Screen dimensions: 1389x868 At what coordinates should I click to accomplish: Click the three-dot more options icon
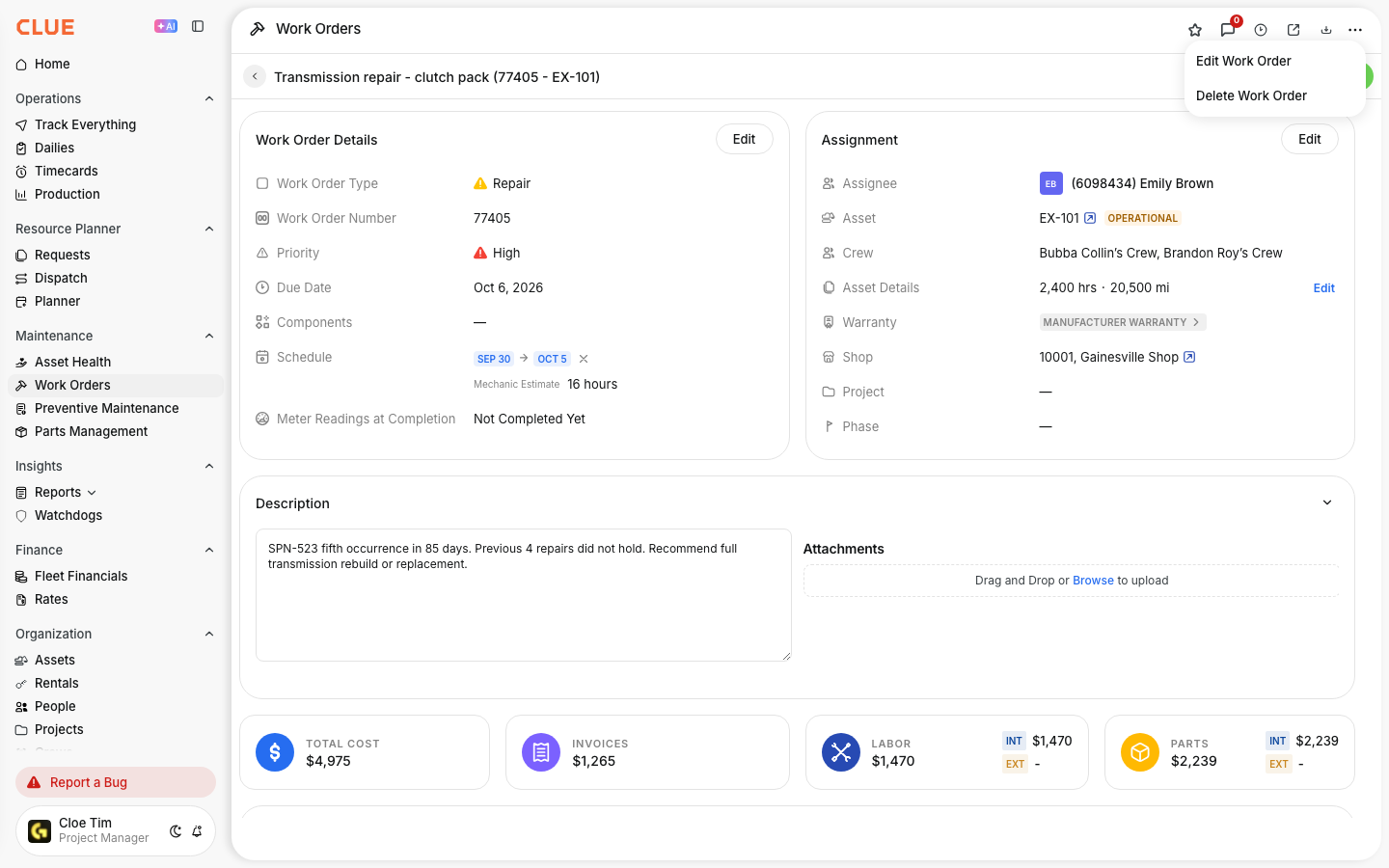pyautogui.click(x=1355, y=30)
